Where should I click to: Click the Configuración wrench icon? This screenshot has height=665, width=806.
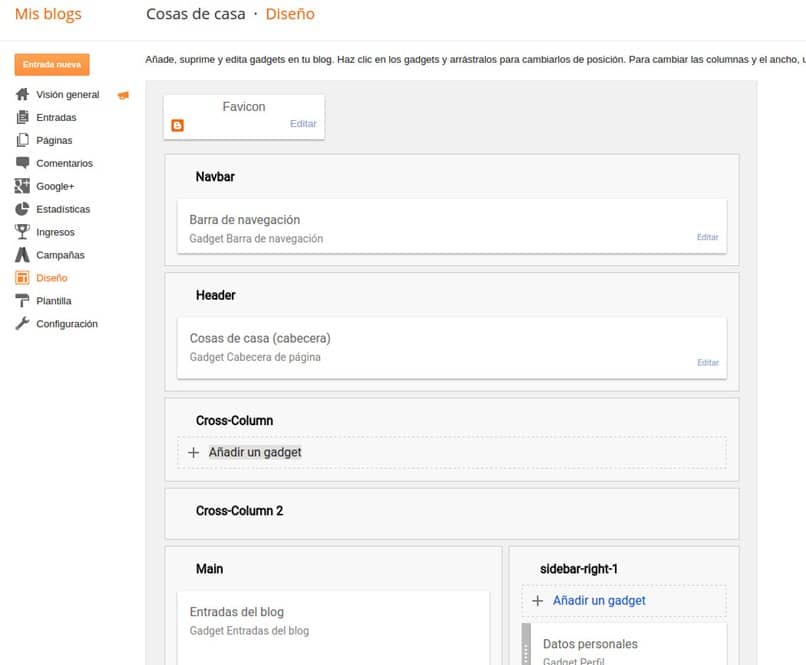tap(22, 324)
